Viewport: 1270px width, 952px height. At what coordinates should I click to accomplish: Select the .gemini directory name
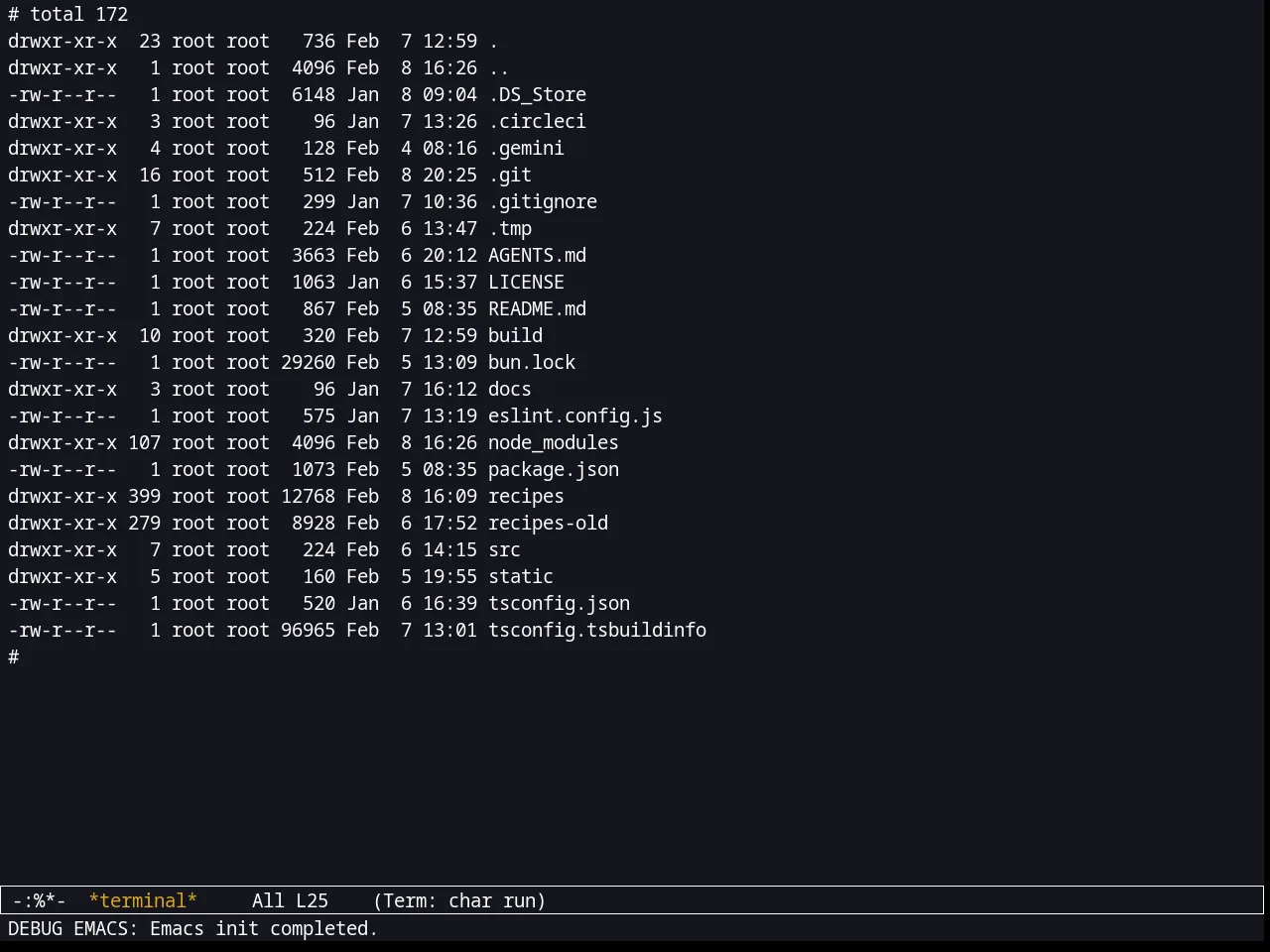point(526,148)
